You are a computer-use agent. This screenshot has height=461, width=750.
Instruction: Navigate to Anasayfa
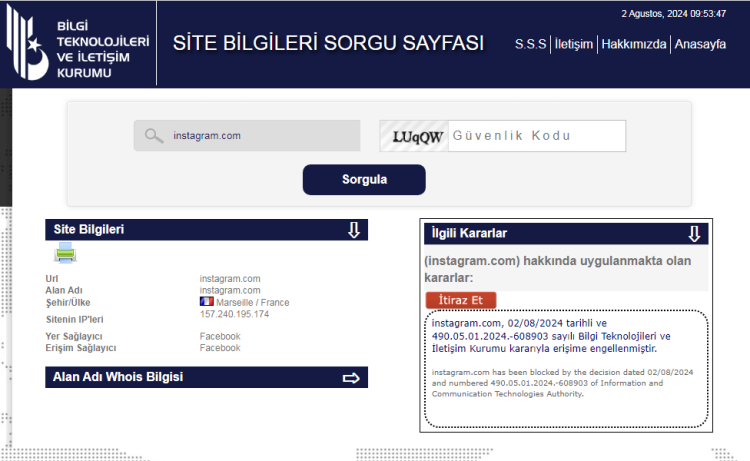pos(700,44)
